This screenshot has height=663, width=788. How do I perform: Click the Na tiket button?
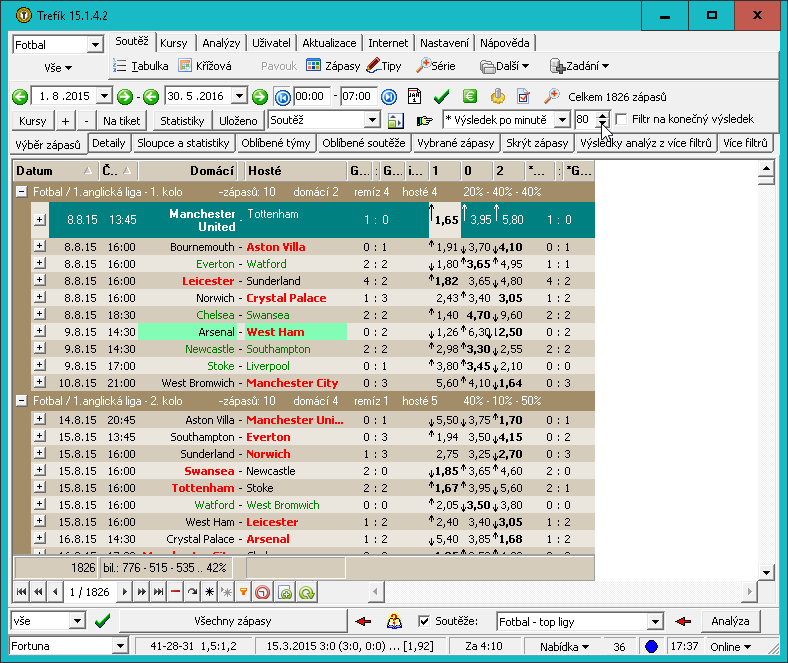(x=122, y=121)
